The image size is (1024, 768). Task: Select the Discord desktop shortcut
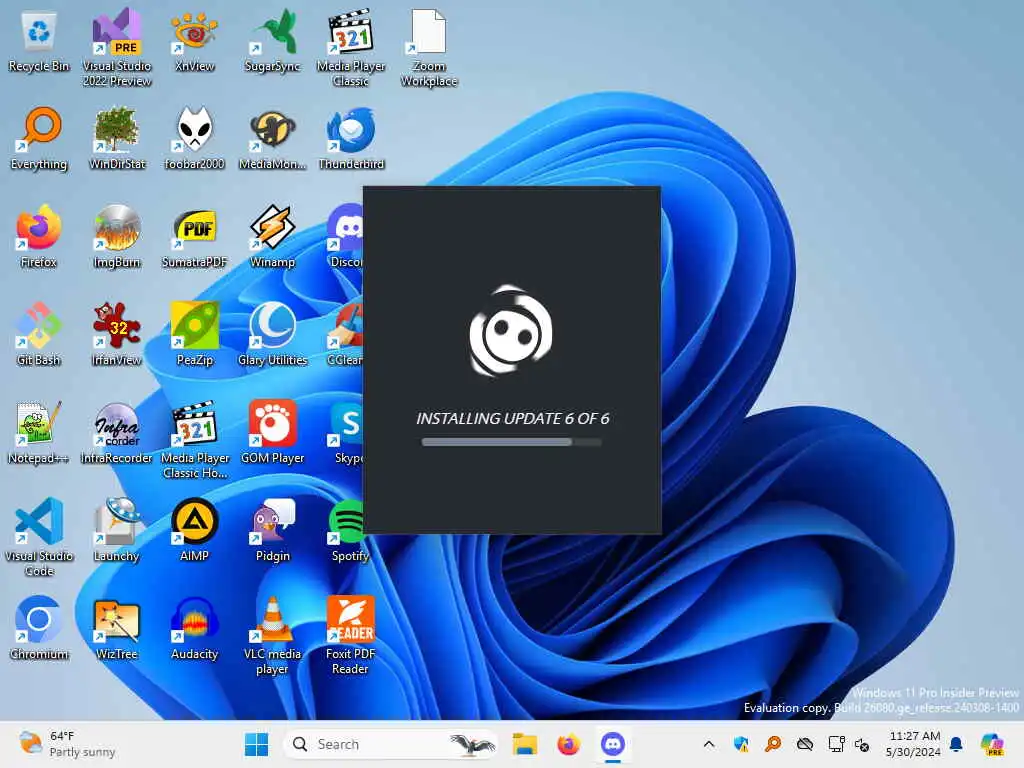(345, 236)
